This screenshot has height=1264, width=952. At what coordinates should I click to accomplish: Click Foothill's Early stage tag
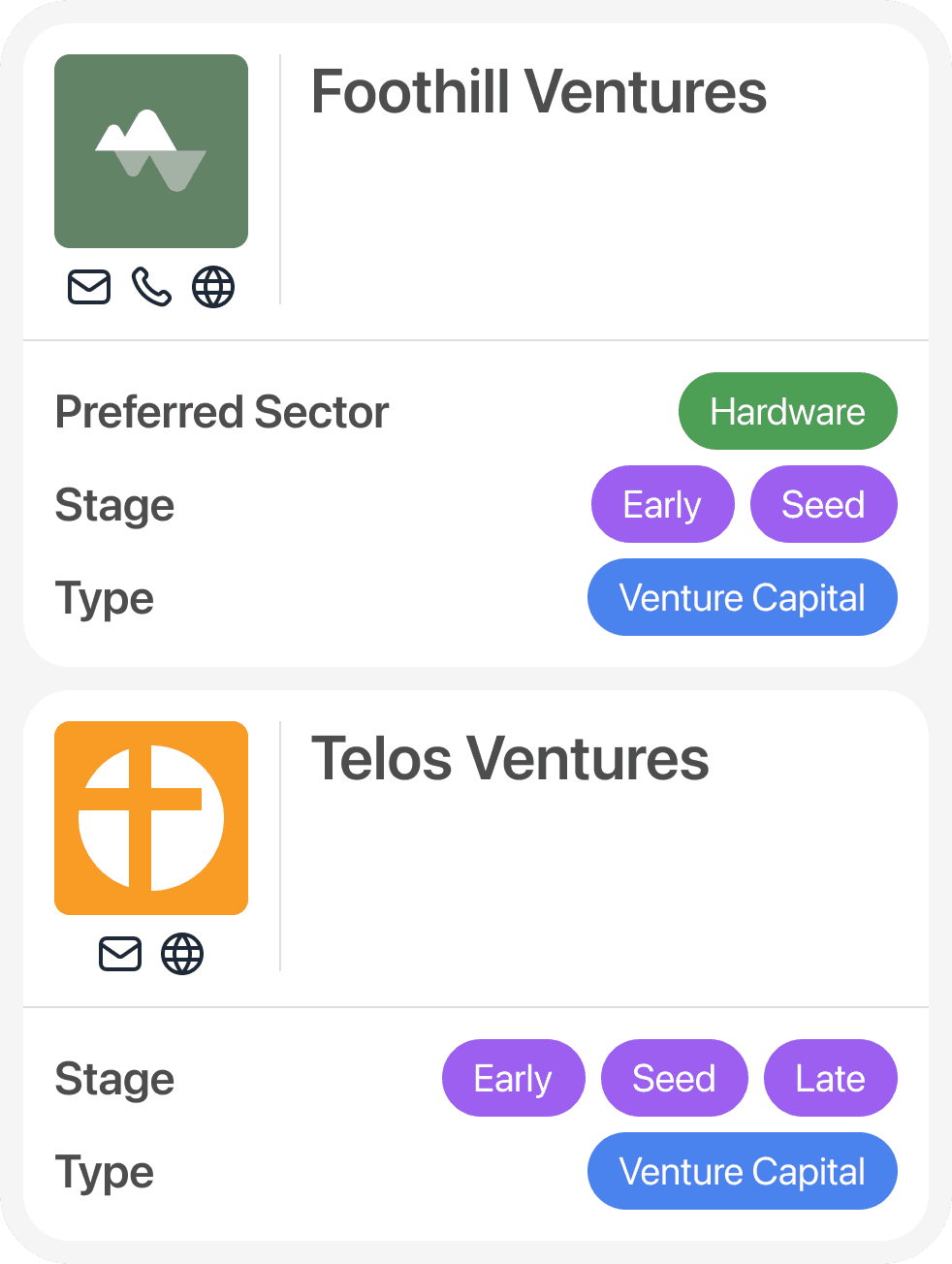point(662,504)
